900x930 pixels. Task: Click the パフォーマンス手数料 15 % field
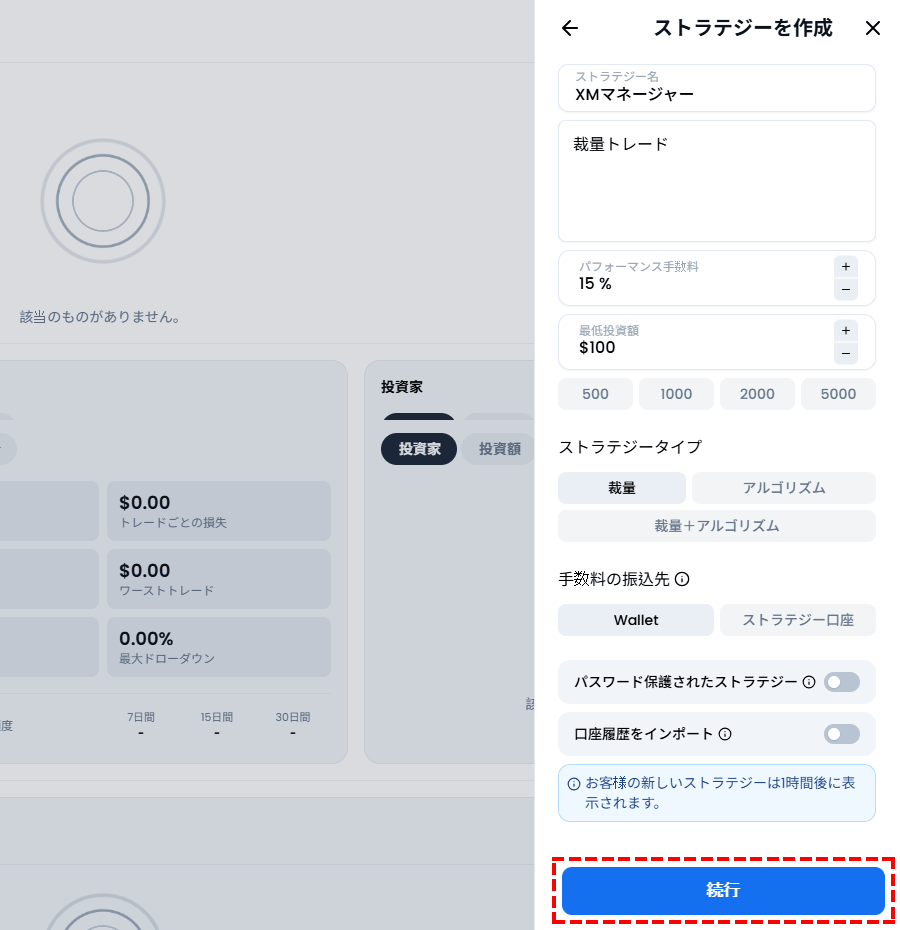(716, 278)
